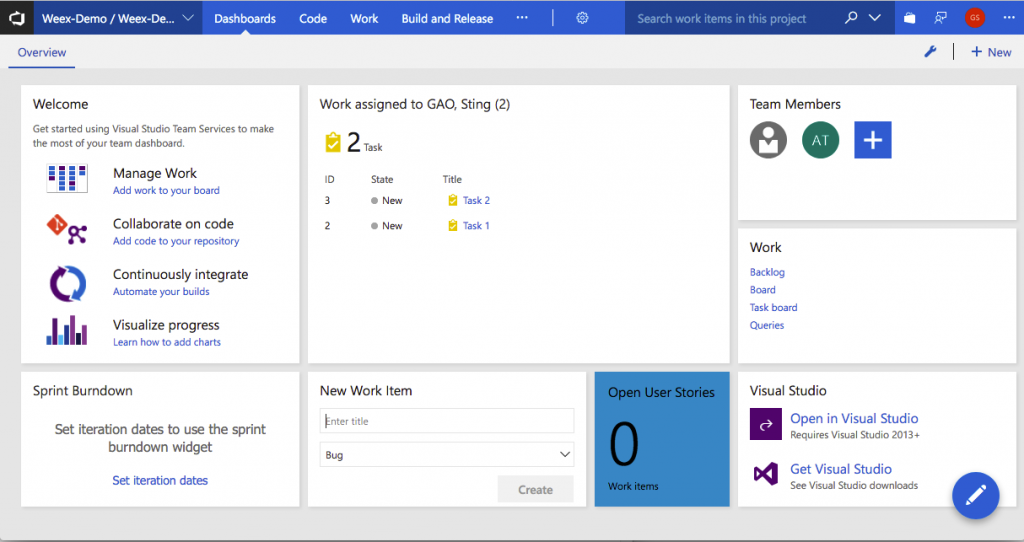Open the AT team member avatar
This screenshot has width=1024, height=542.
pyautogui.click(x=820, y=140)
